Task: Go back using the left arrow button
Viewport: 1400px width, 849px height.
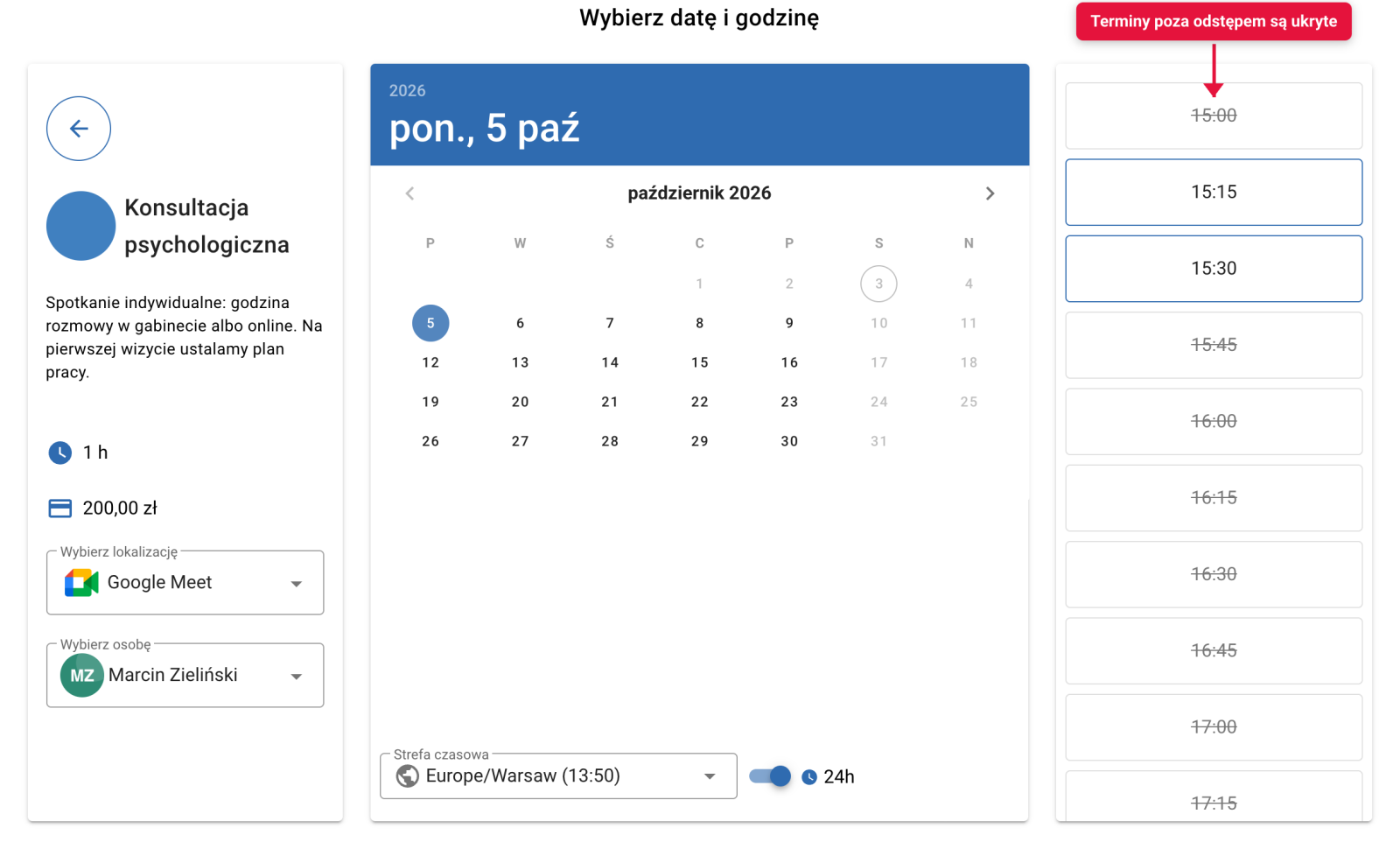Action: pyautogui.click(x=79, y=129)
